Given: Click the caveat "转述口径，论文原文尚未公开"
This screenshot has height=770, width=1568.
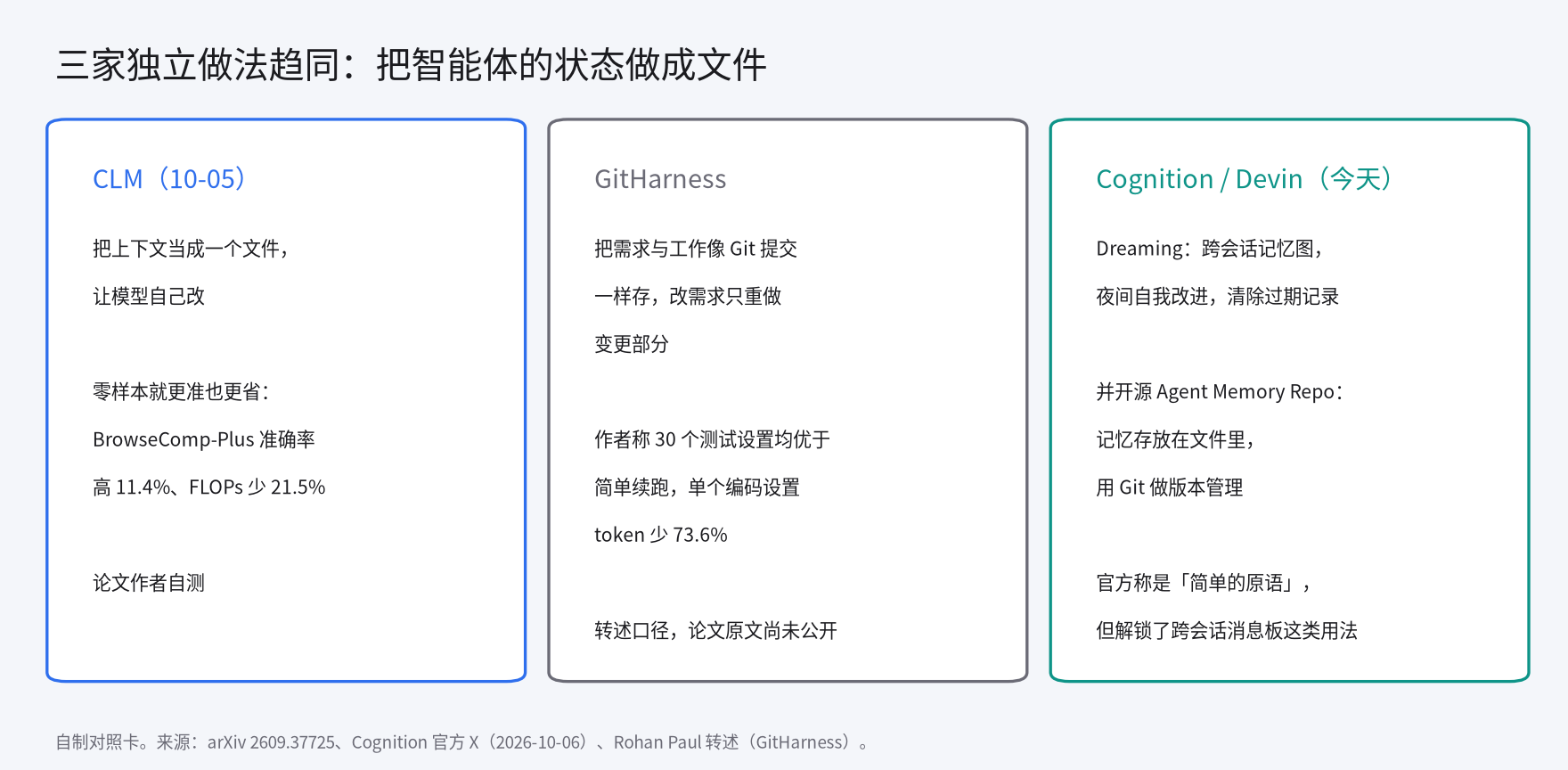Looking at the screenshot, I should (716, 630).
